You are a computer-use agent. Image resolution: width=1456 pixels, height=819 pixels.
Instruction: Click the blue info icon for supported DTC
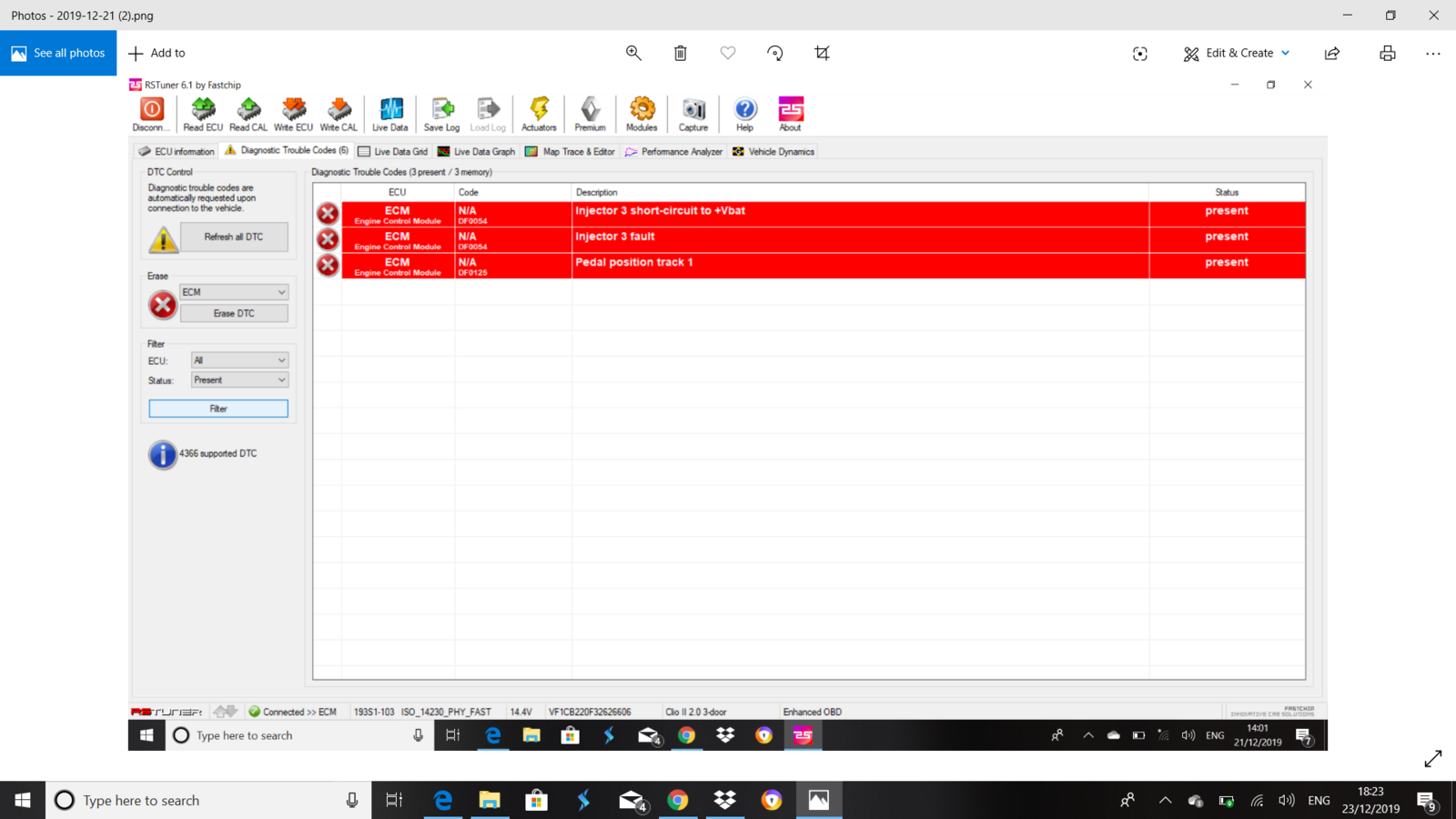(162, 454)
